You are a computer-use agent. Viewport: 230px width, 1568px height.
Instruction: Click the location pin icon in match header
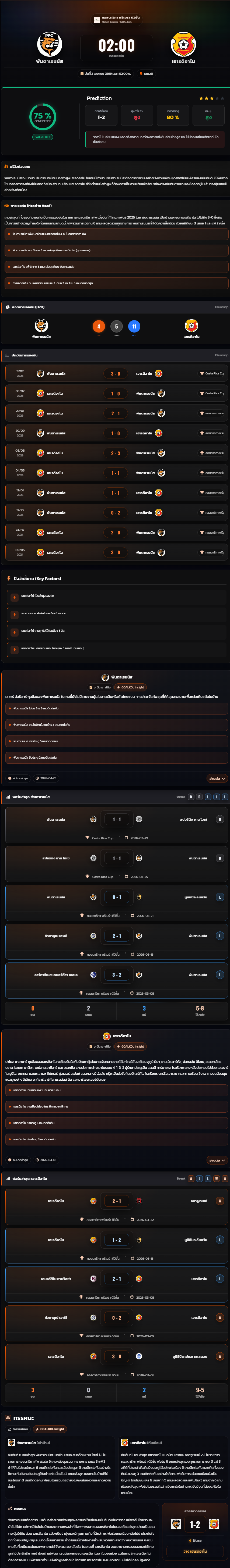[140, 74]
